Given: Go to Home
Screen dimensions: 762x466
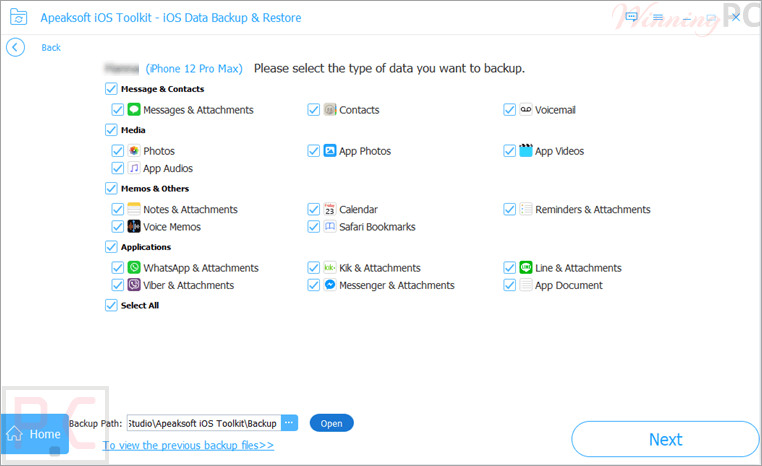Looking at the screenshot, I should pos(35,434).
